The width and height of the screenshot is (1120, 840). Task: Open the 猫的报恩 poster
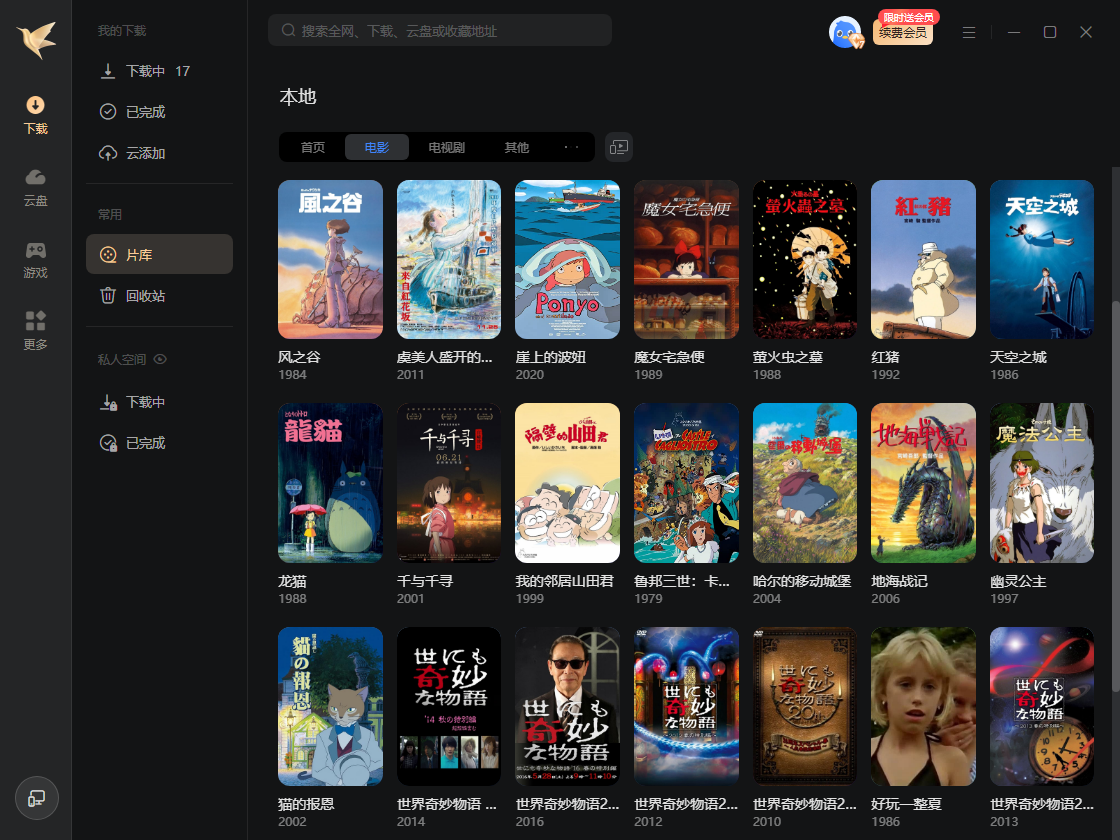pos(330,706)
